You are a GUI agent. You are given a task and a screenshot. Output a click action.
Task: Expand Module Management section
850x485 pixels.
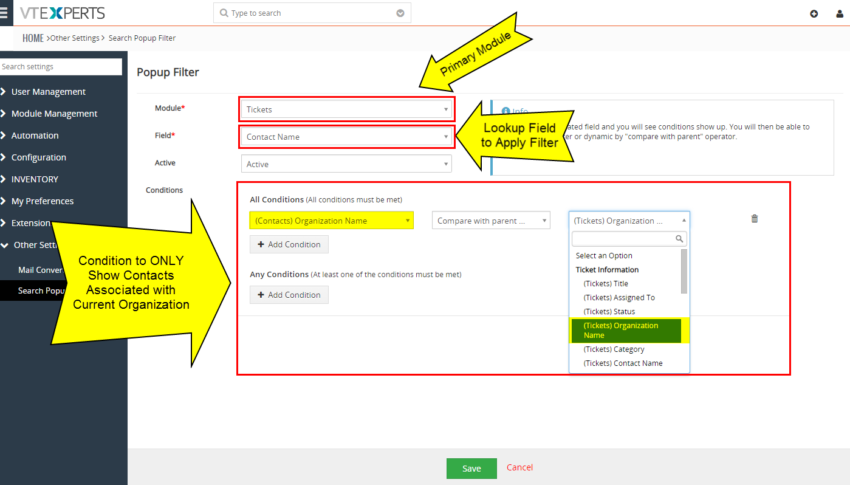point(54,113)
